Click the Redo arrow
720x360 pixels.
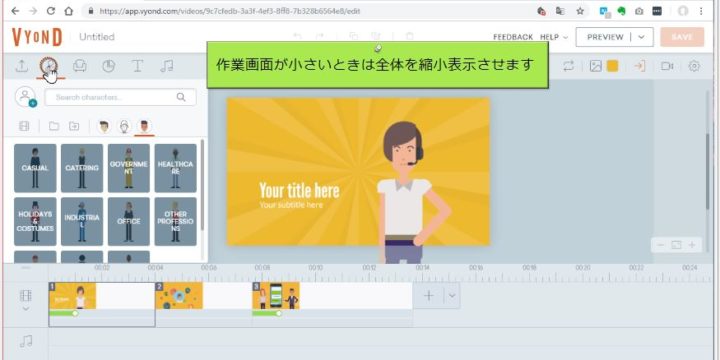pos(319,36)
